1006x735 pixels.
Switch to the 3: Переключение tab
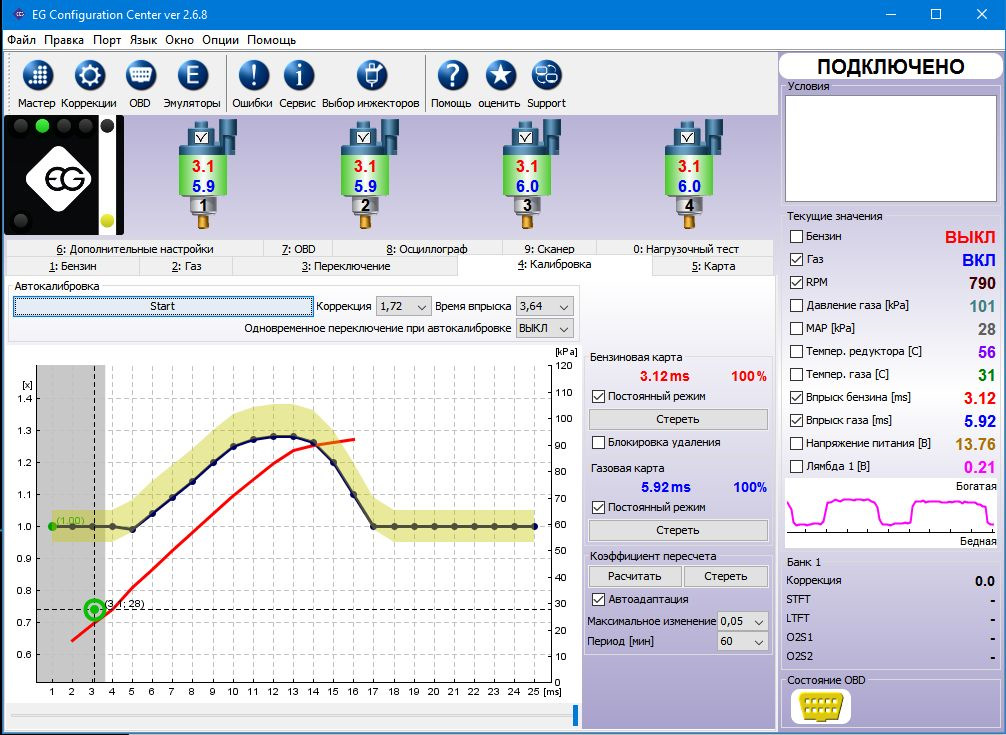(346, 266)
